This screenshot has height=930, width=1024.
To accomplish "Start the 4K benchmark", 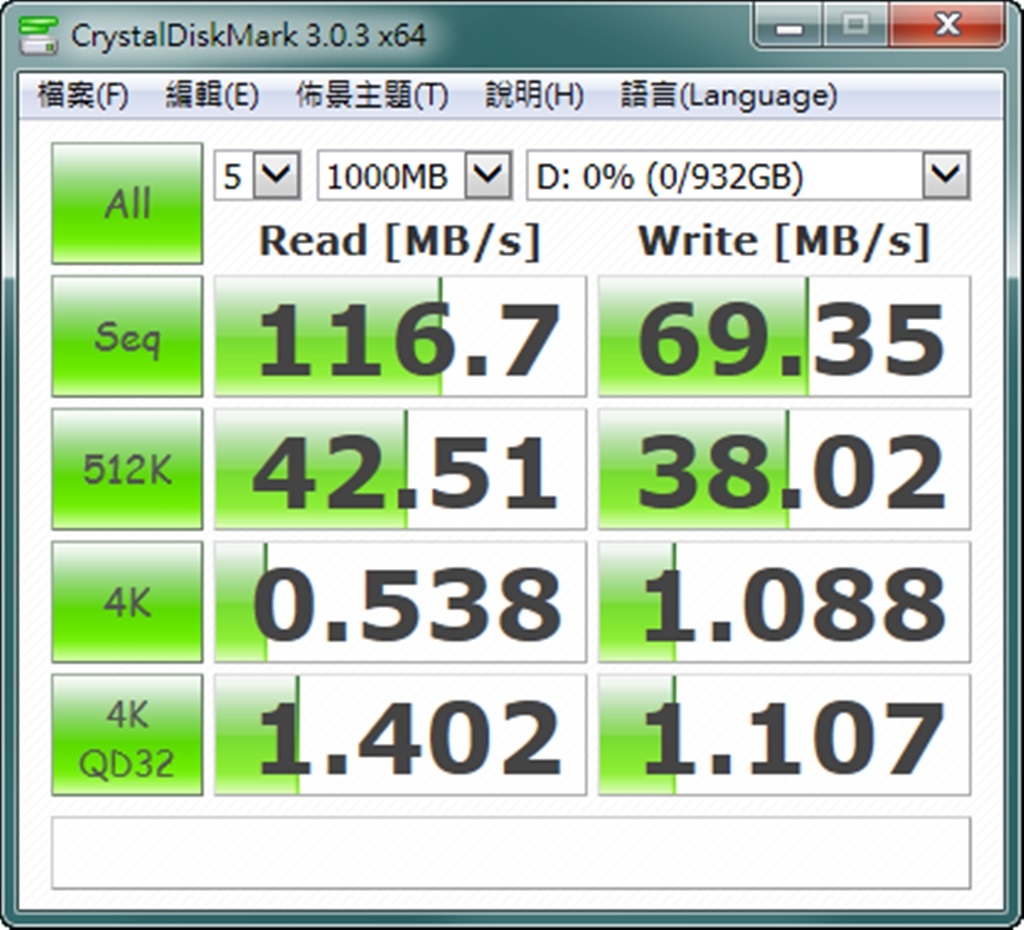I will 127,601.
